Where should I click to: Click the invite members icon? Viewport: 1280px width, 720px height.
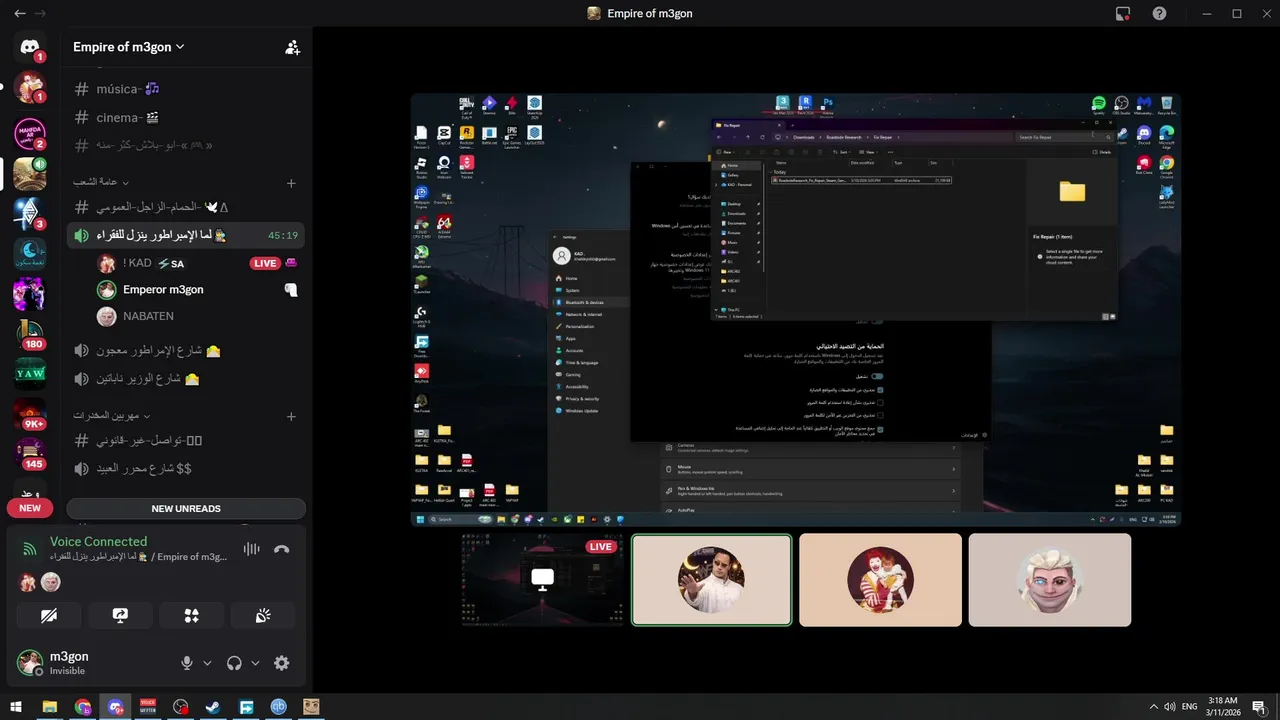[x=292, y=47]
